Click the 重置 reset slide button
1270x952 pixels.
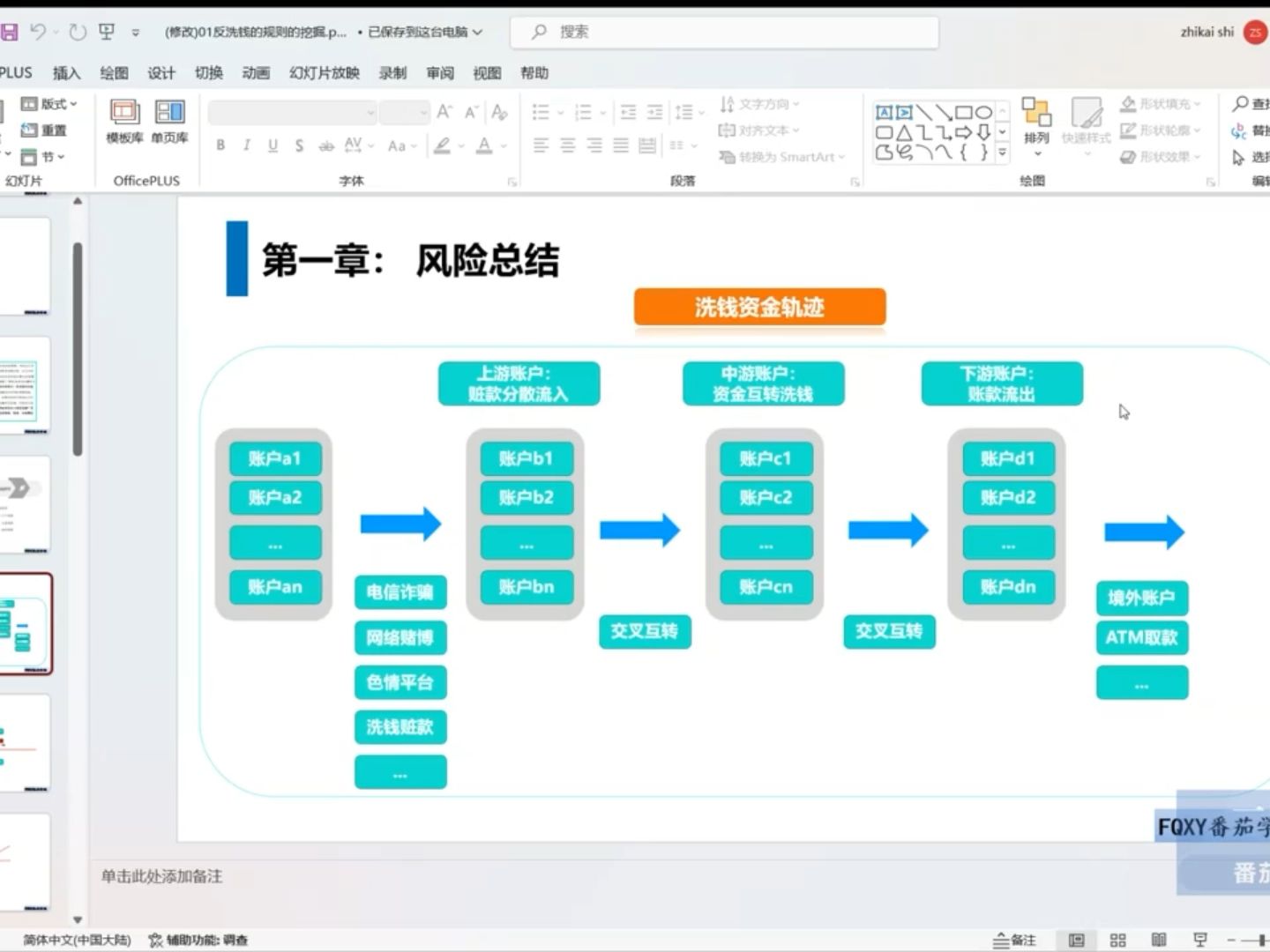[x=44, y=130]
